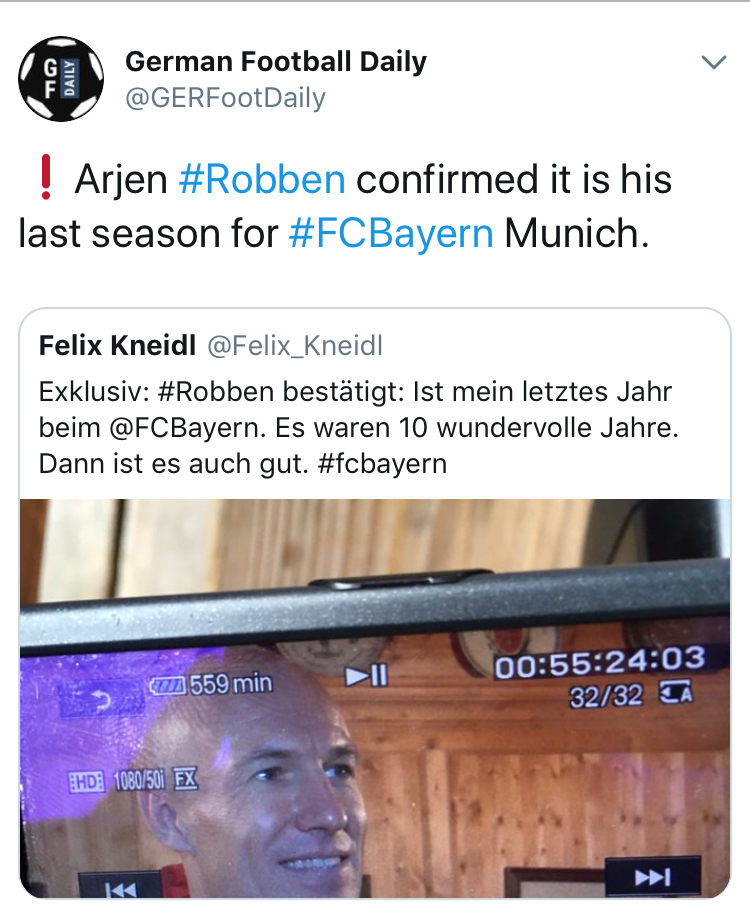Open the quoted tweet camera photo
Screen dimensions: 750x915
coord(375,698)
